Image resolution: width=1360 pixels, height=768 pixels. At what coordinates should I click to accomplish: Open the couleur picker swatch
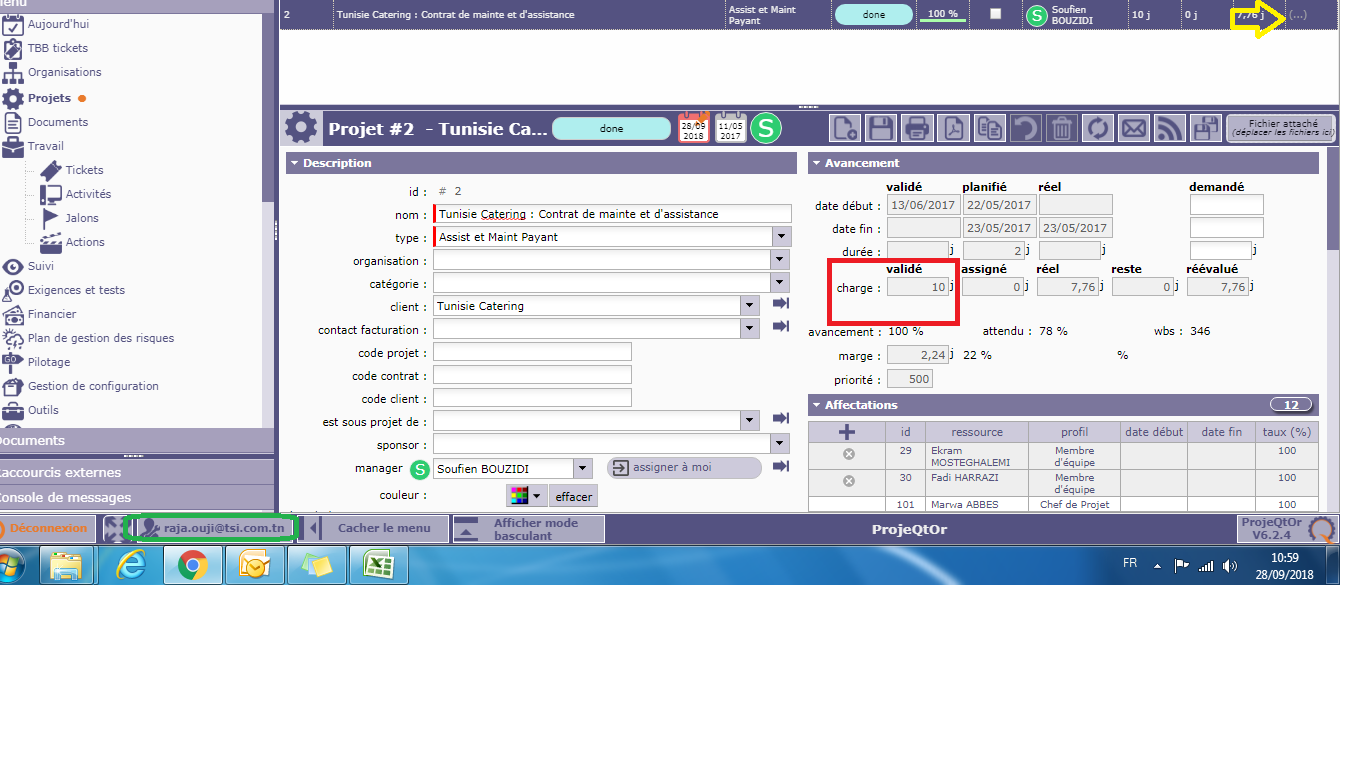pyautogui.click(x=526, y=496)
